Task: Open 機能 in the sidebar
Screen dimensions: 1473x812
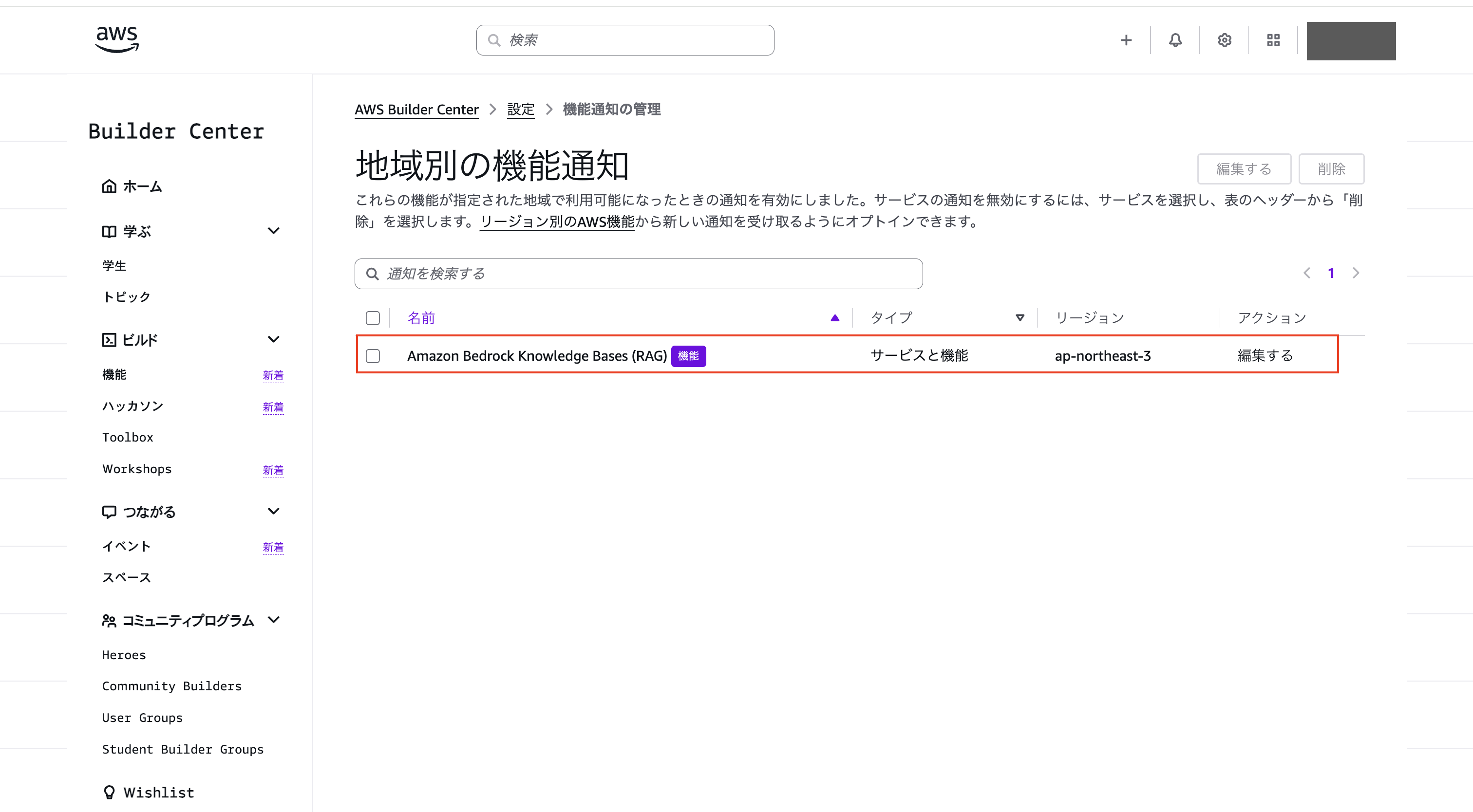Action: [114, 375]
